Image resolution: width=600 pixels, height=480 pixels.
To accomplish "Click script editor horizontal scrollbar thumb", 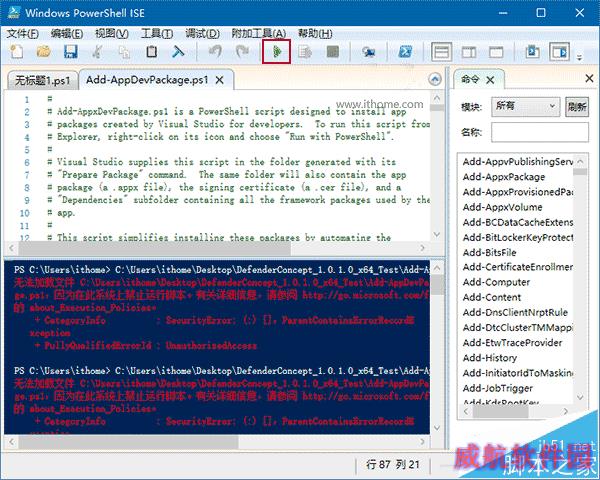I will [x=154, y=248].
